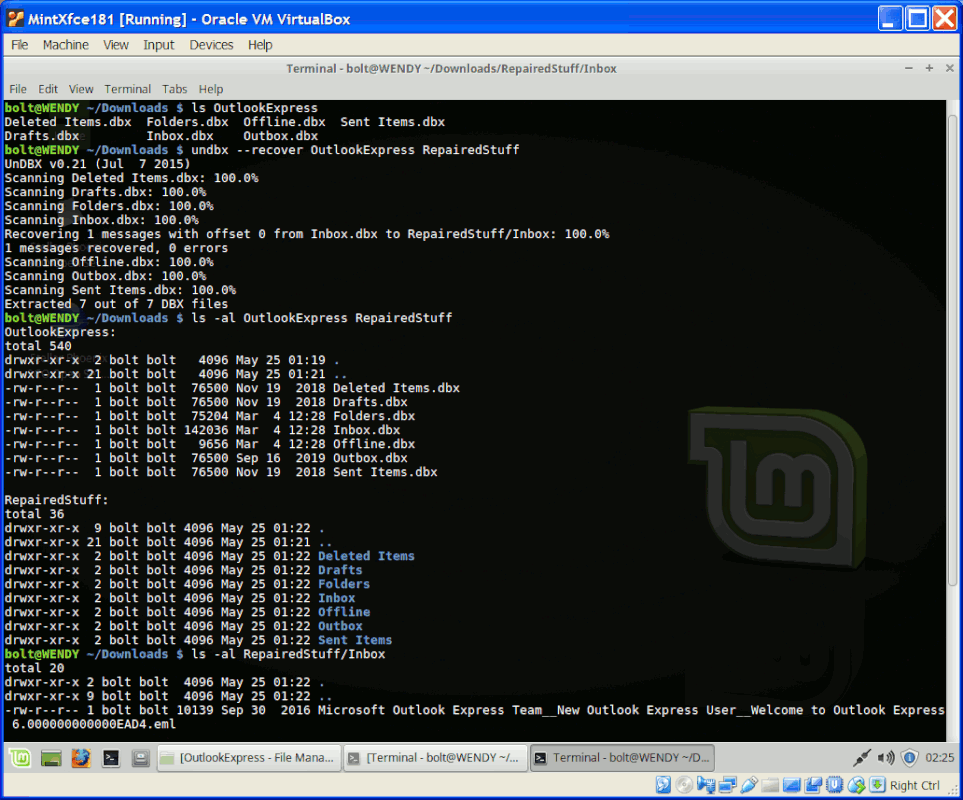Click the terminal window title text

tap(451, 69)
